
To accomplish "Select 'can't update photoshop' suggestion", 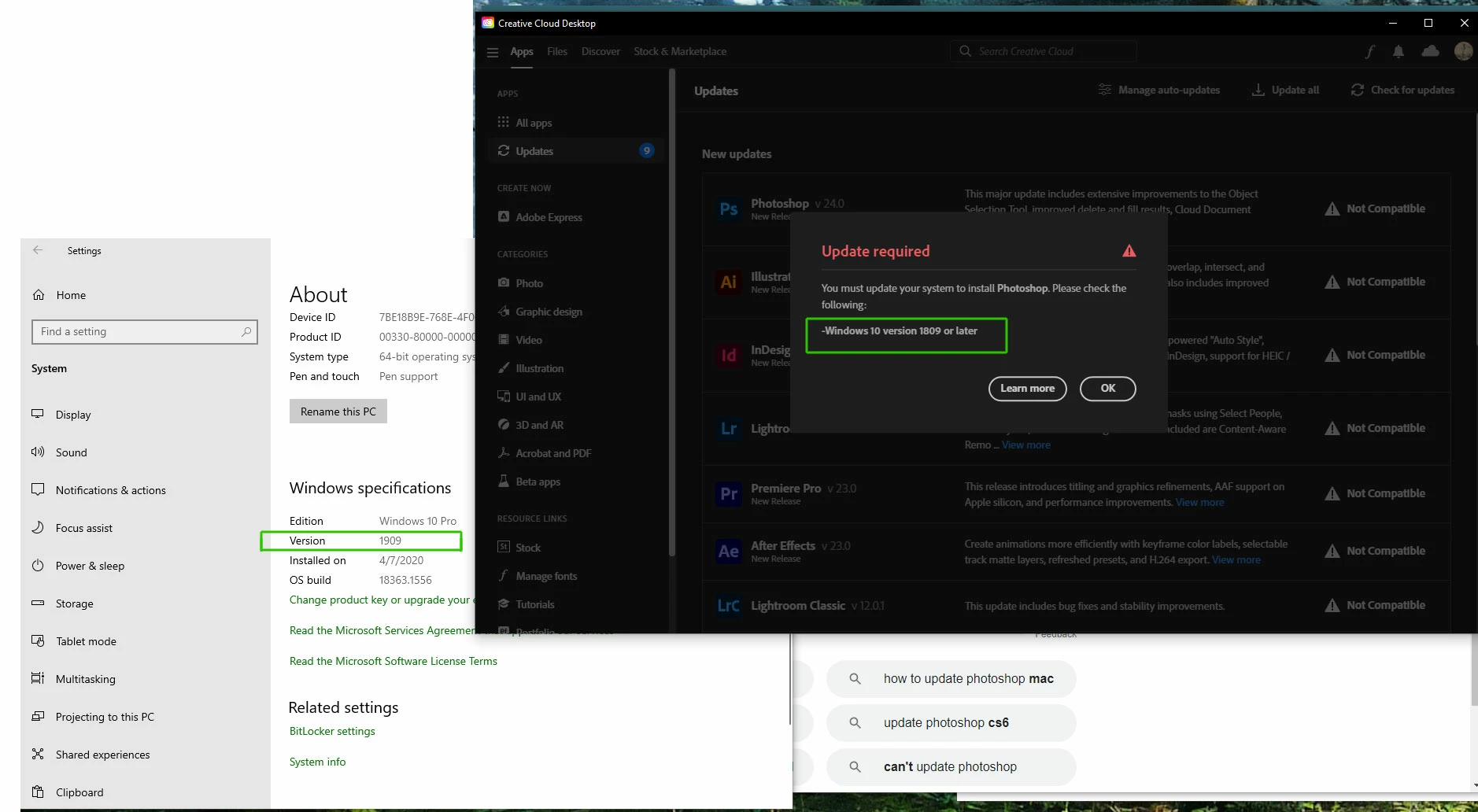I will [951, 767].
